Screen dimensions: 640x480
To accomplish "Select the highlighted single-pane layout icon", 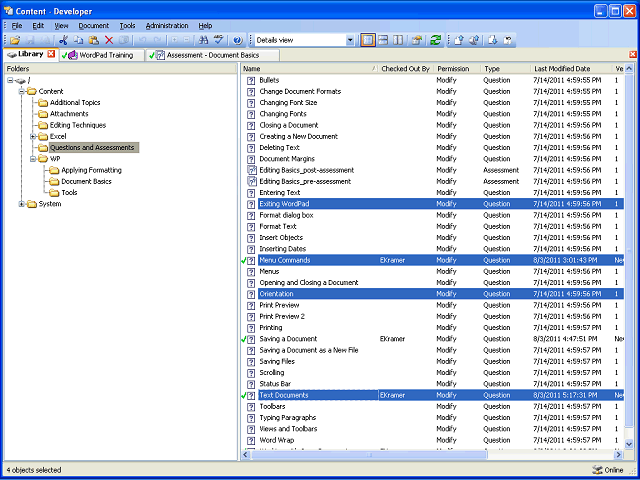I will [368, 40].
